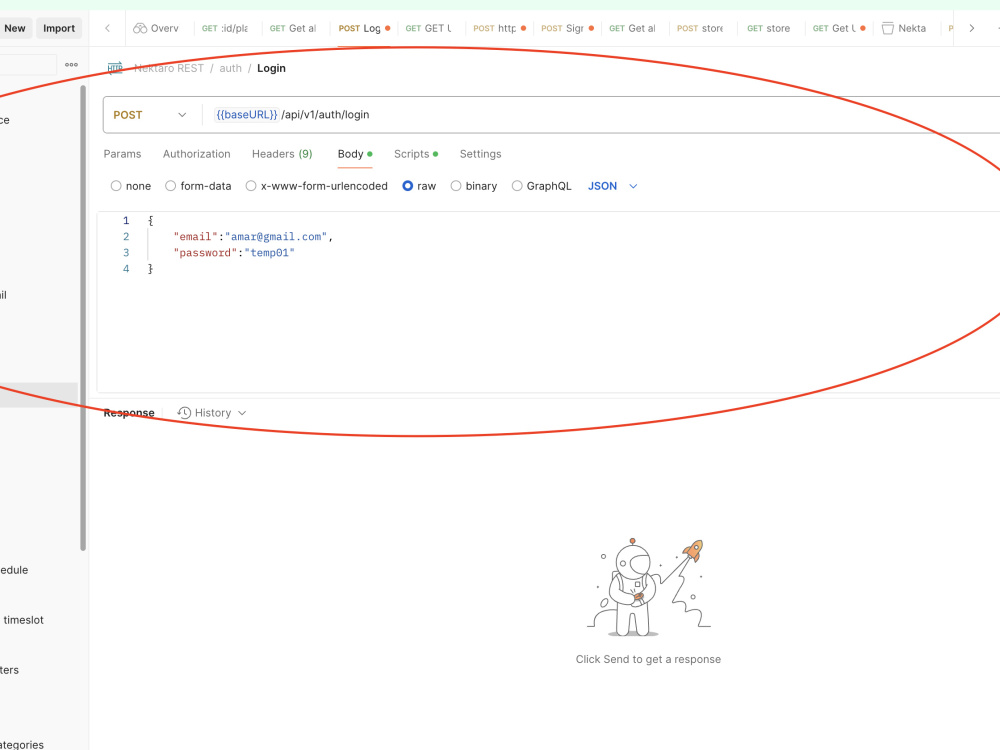Click the {{baseURL}} variable in URL
1000x750 pixels.
pyautogui.click(x=246, y=115)
